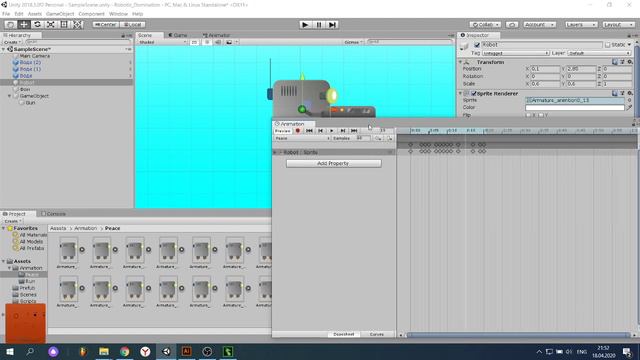Toggle Flip X checkbox

pyautogui.click(x=529, y=116)
